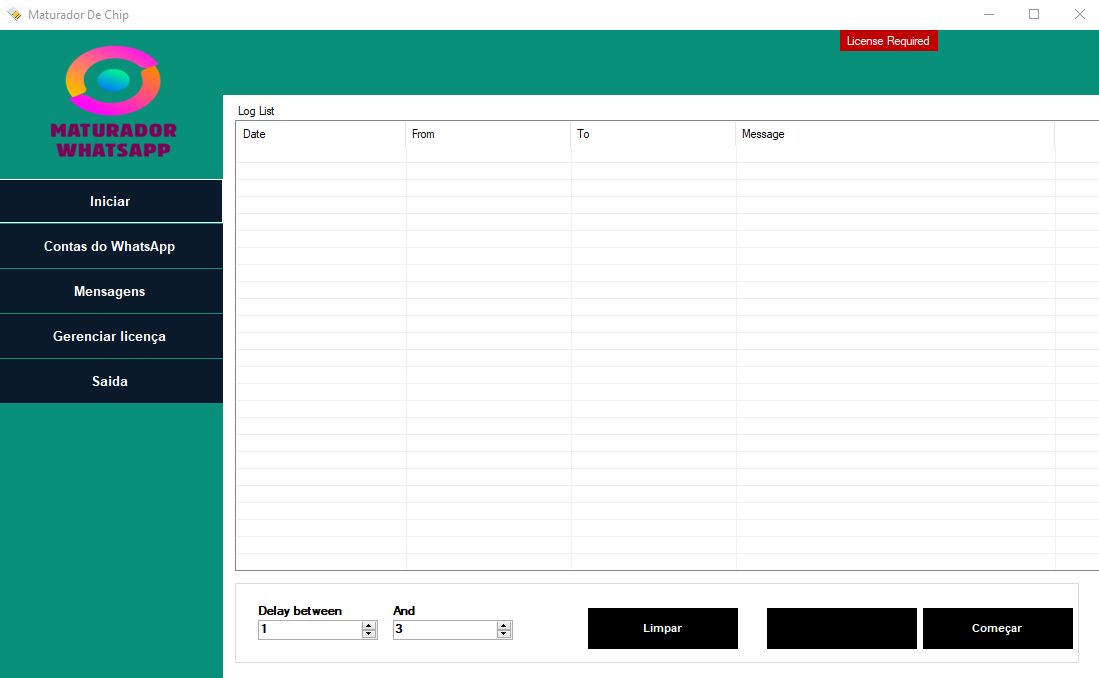The width and height of the screenshot is (1099, 678).
Task: Click the blank black button beside Começar
Action: coord(841,628)
